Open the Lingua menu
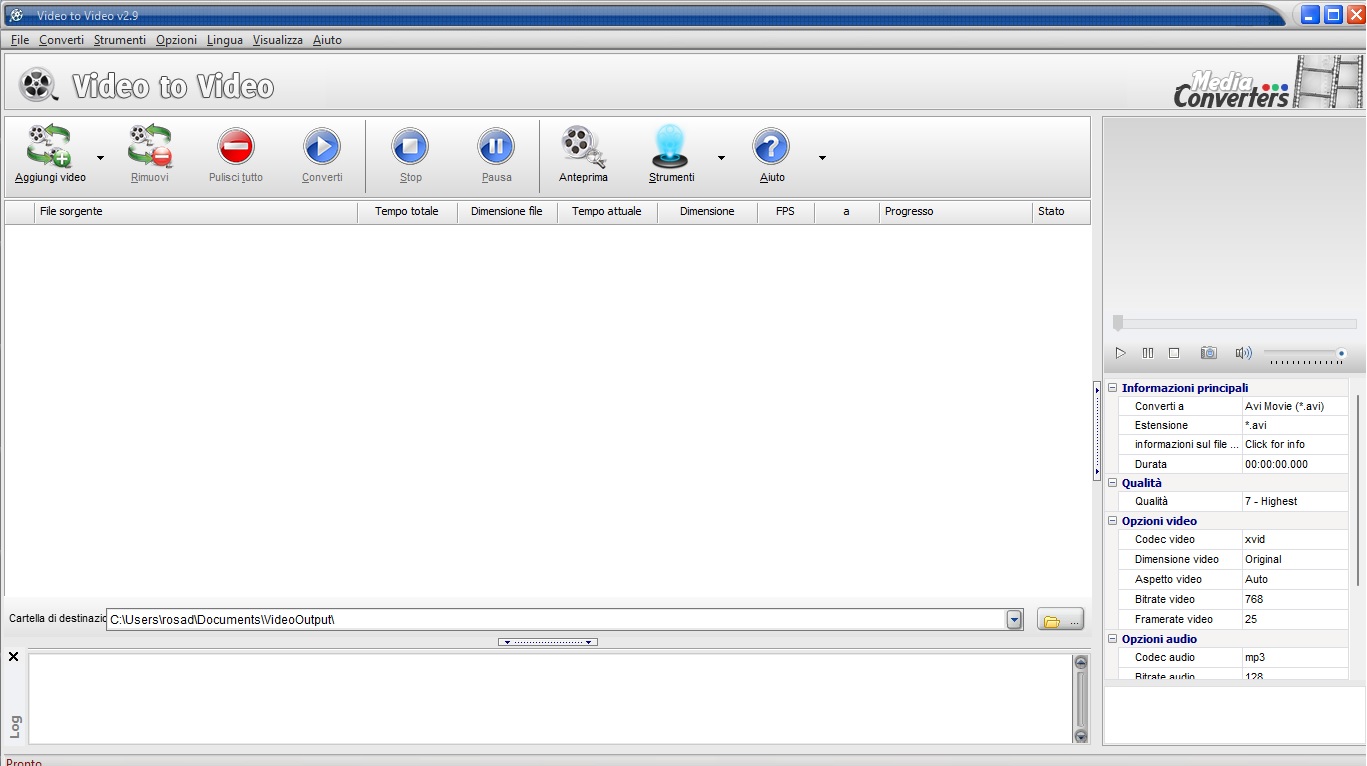 tap(224, 40)
